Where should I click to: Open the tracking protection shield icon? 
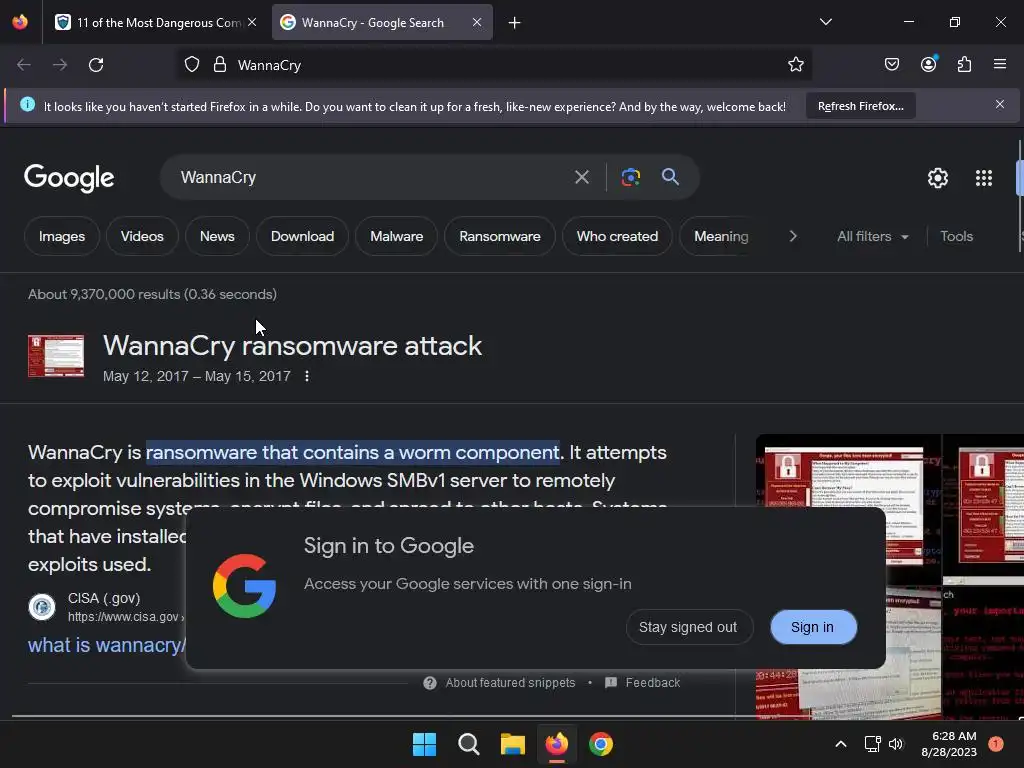pyautogui.click(x=191, y=65)
